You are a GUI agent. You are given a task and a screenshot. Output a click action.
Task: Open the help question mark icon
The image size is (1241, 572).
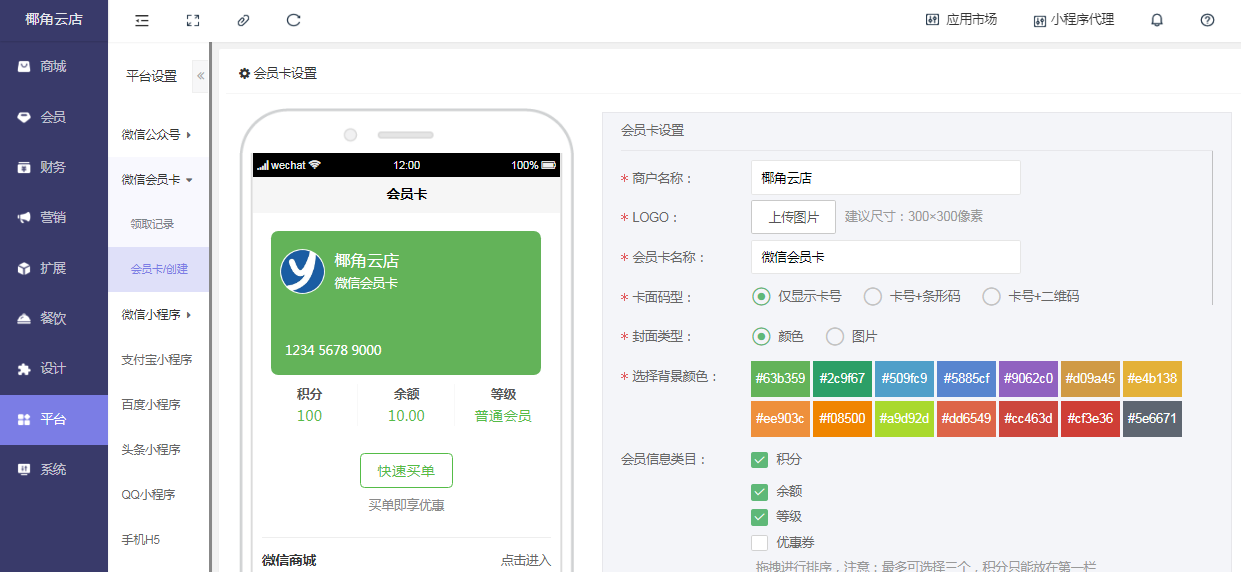[1207, 20]
